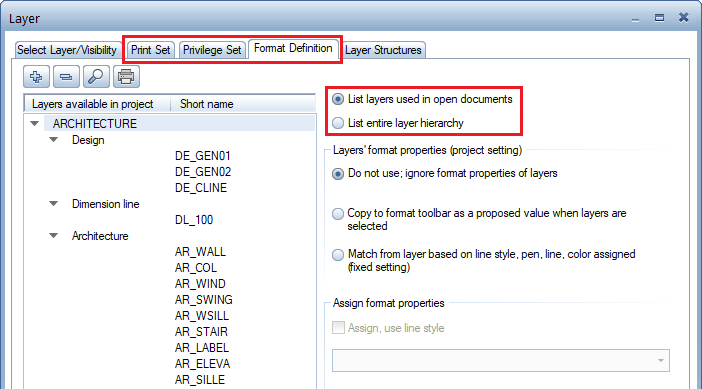Open the Layer Structures tab
The height and width of the screenshot is (389, 702).
pyautogui.click(x=383, y=50)
